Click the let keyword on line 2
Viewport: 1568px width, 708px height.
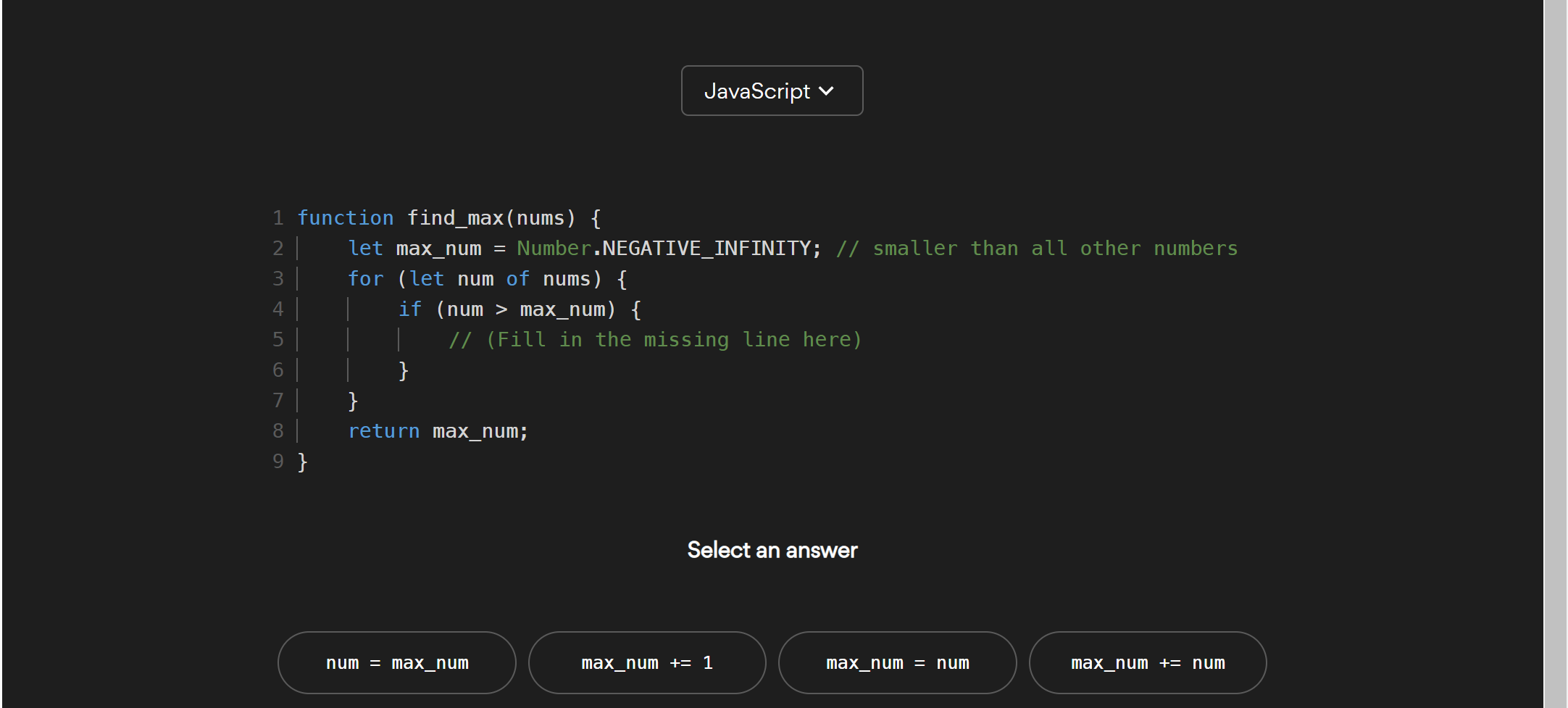click(365, 248)
